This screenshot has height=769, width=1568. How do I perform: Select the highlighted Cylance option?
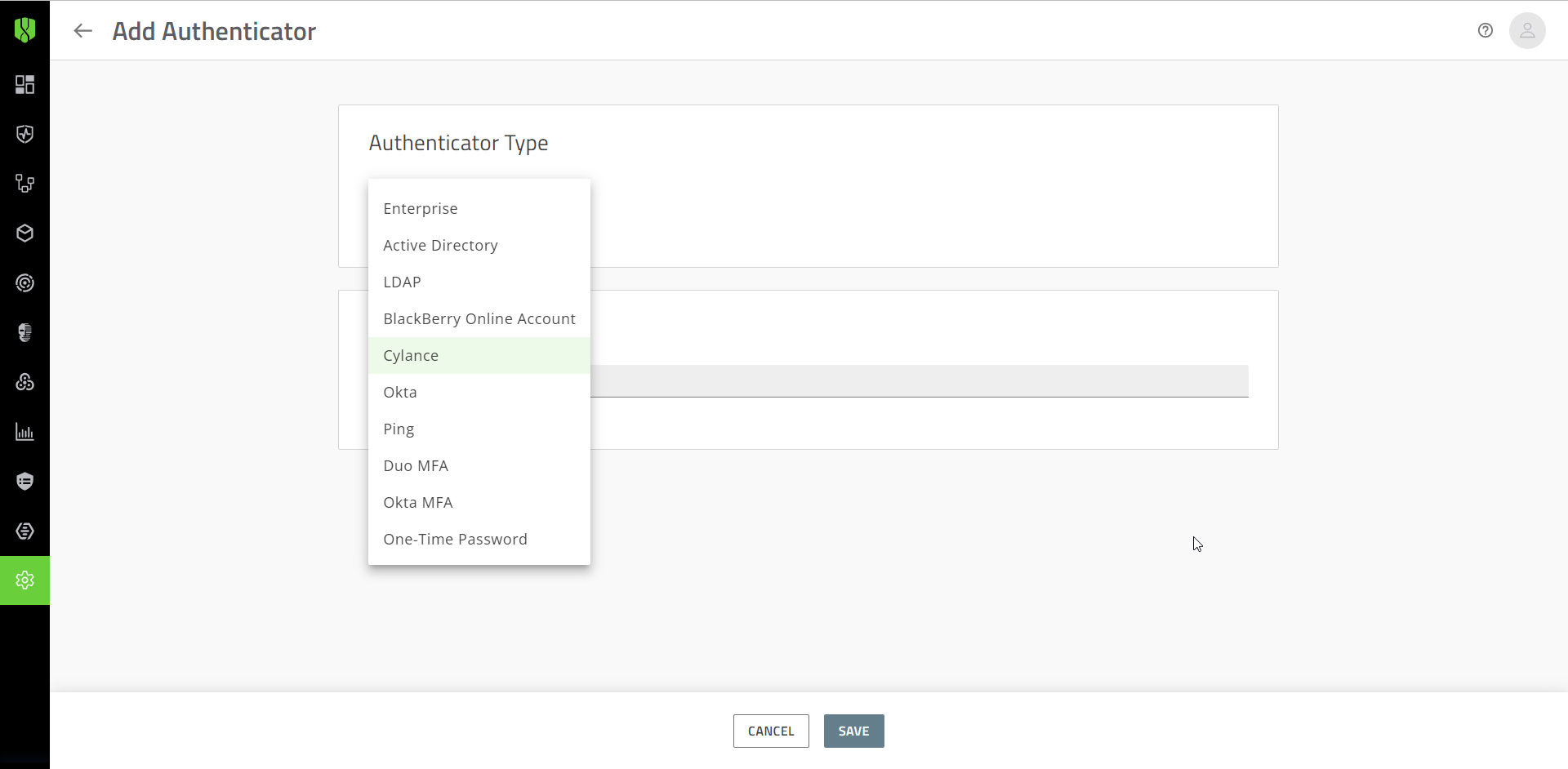click(x=479, y=355)
